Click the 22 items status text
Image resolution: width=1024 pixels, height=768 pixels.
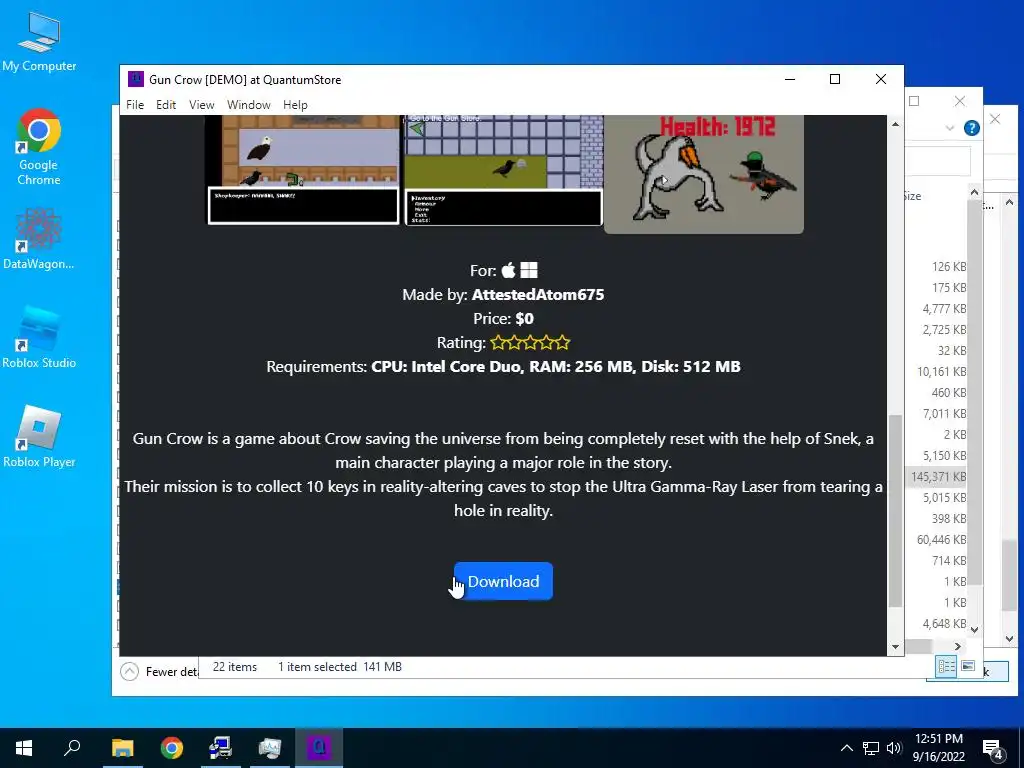pyautogui.click(x=234, y=667)
